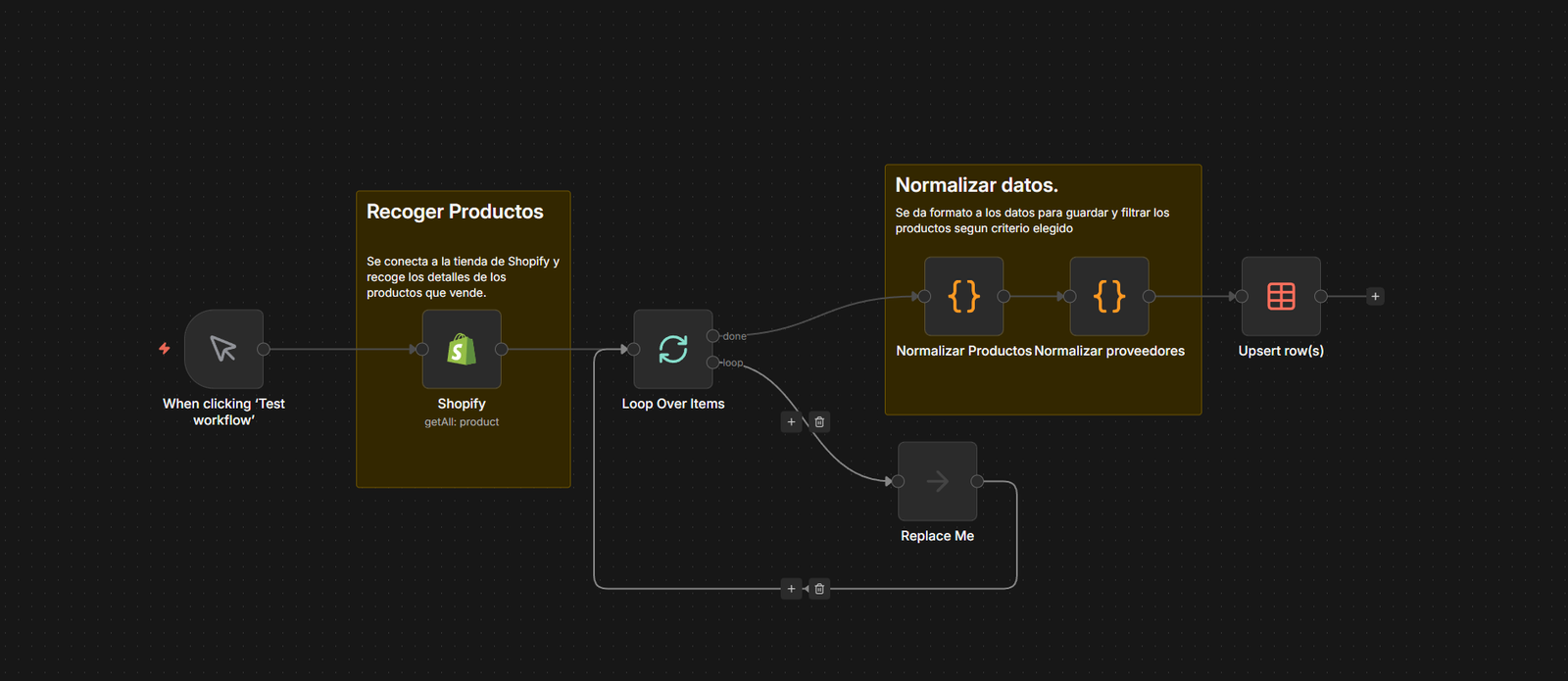Click the 'loop' output connector

coord(712,363)
